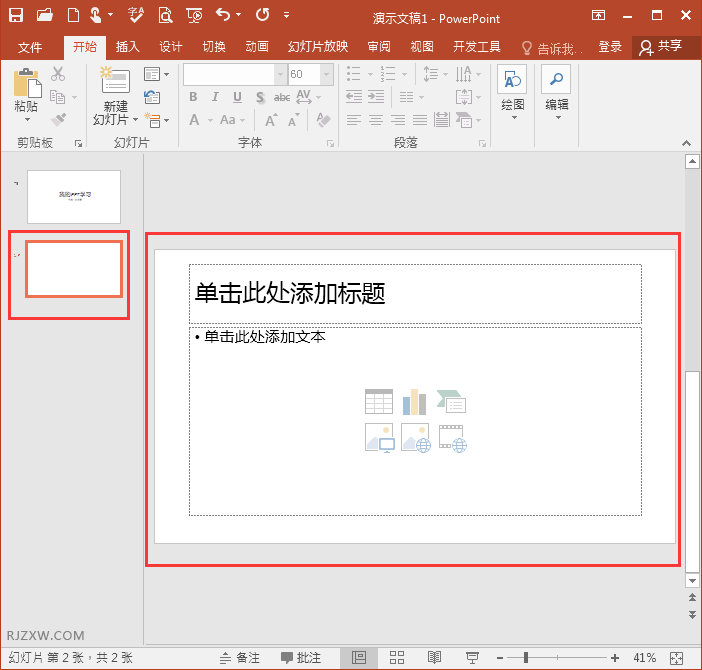The image size is (702, 670).
Task: Align text right in paragraph group
Action: click(x=398, y=119)
